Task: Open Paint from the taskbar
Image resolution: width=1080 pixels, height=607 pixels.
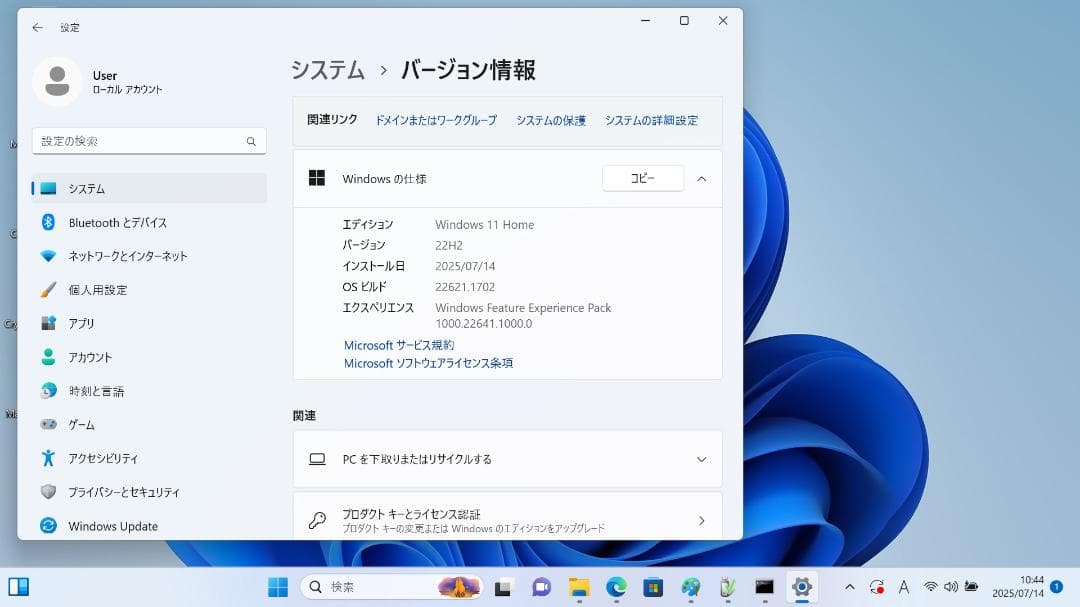Action: pos(689,587)
